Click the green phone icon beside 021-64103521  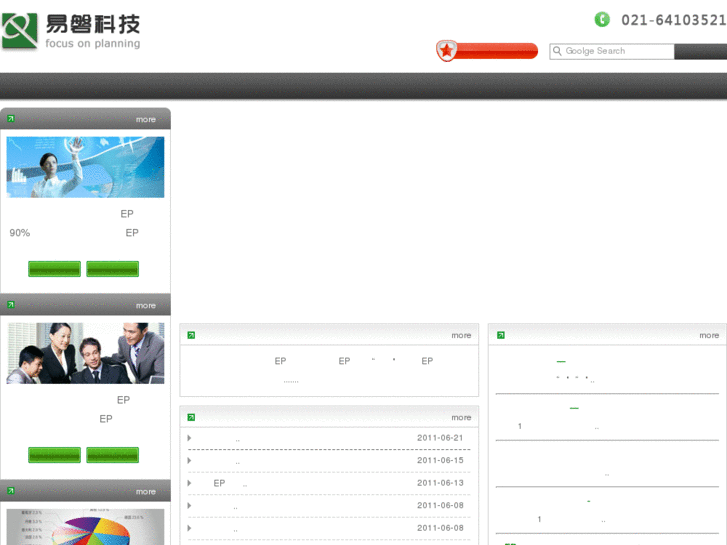(602, 19)
